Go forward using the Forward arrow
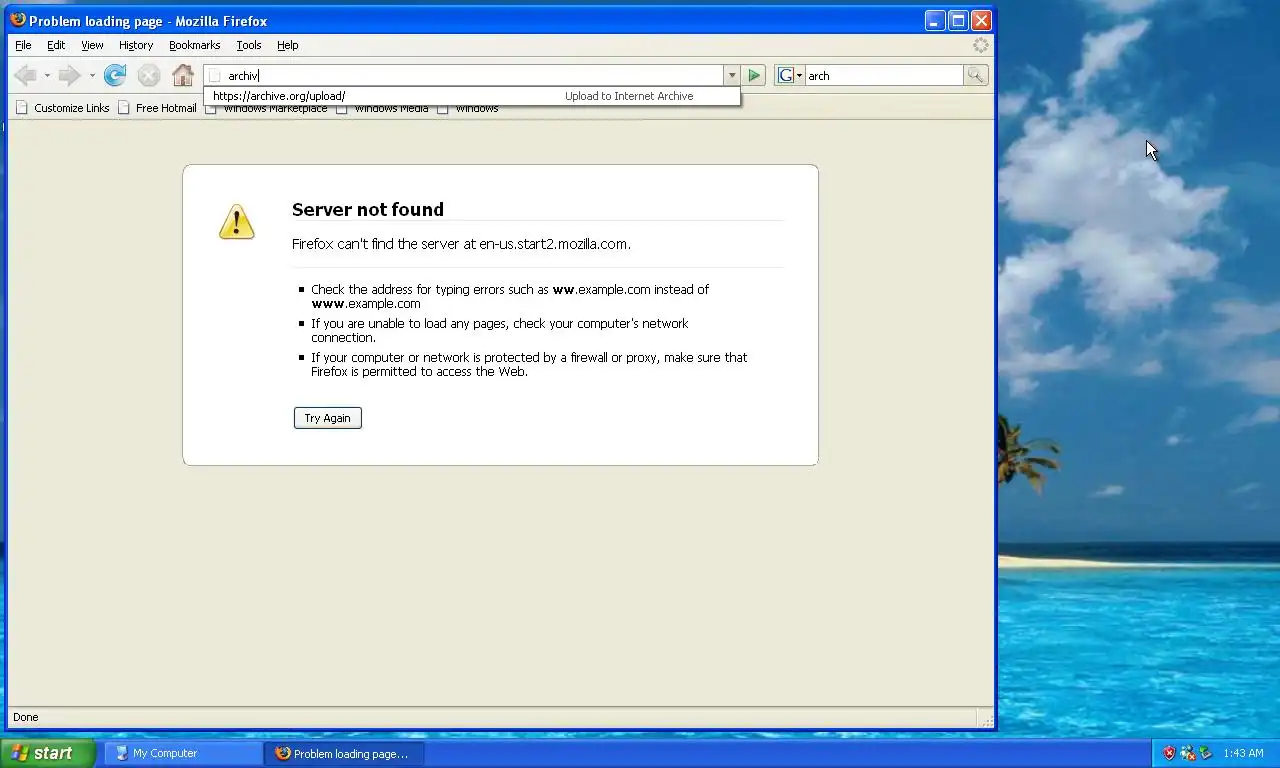Screen dimensions: 1280x768 tap(69, 75)
